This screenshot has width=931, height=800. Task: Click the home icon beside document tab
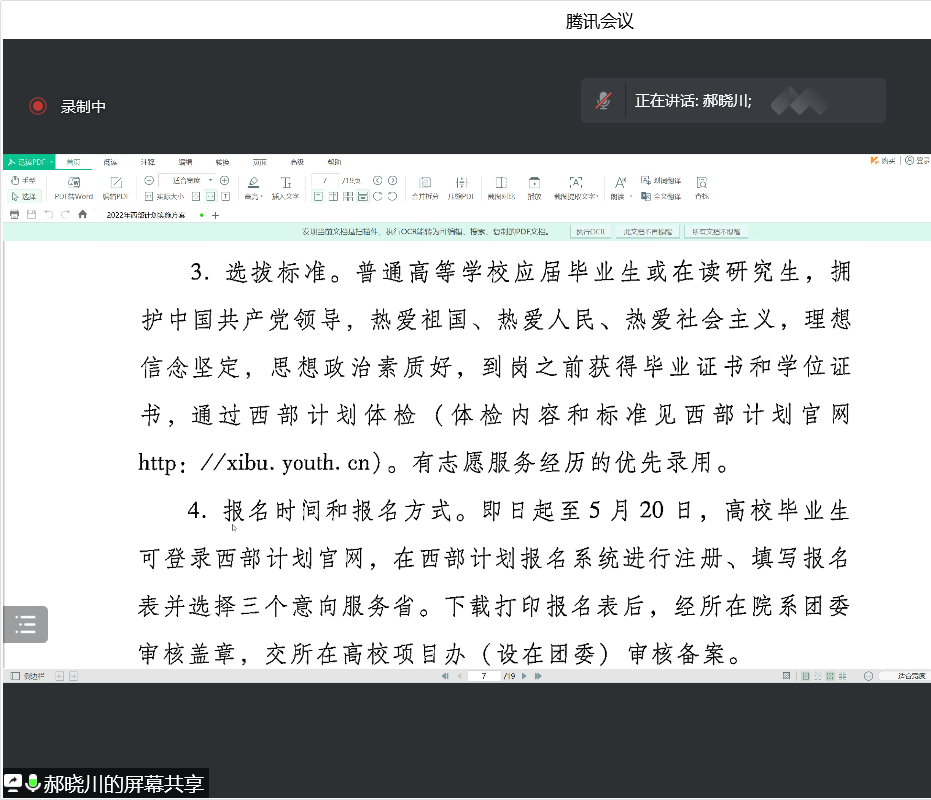click(x=83, y=214)
